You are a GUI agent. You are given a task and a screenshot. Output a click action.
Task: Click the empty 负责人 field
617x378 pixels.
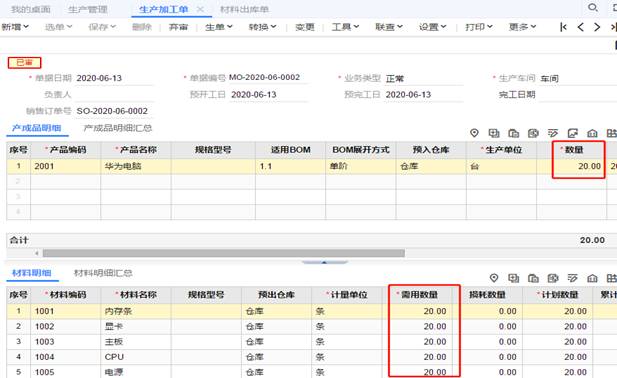tap(115, 94)
